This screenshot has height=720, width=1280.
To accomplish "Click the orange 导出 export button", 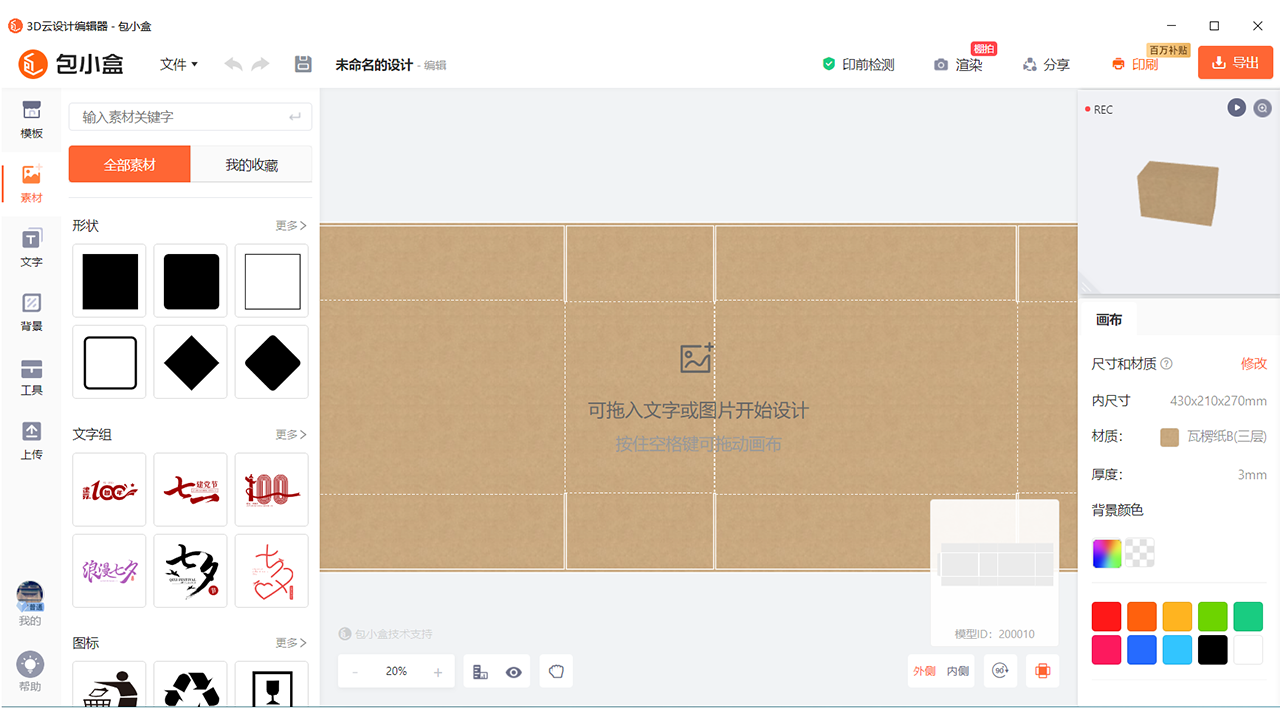I will pos(1235,63).
